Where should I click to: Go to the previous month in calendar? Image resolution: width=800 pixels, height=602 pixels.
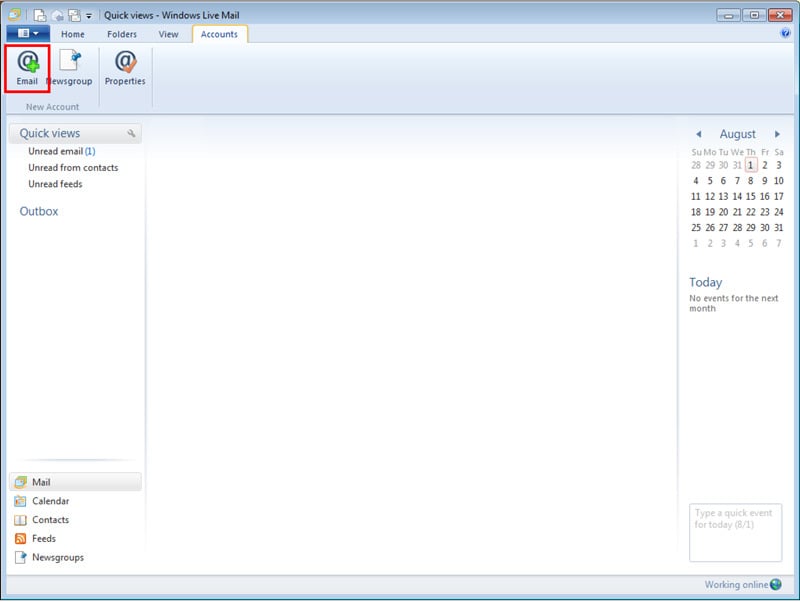click(x=698, y=134)
